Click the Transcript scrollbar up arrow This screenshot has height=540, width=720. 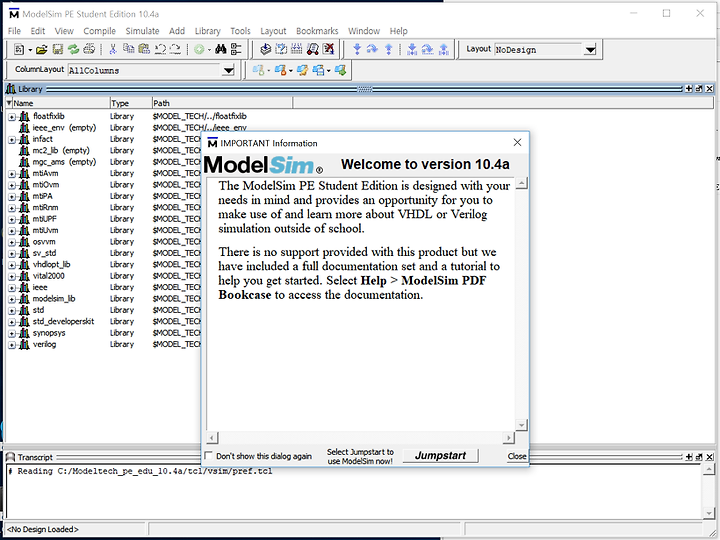click(709, 469)
